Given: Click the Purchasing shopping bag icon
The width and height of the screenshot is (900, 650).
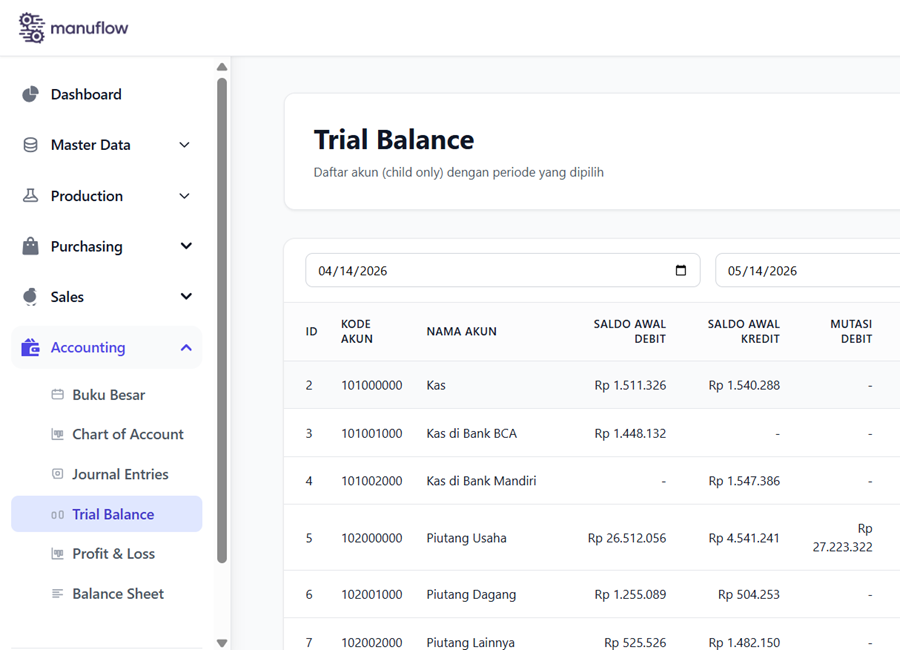Looking at the screenshot, I should coord(30,246).
